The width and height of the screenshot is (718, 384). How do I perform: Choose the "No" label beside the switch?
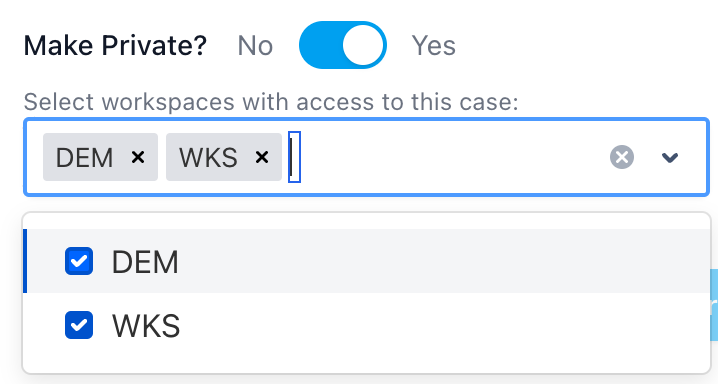[255, 46]
